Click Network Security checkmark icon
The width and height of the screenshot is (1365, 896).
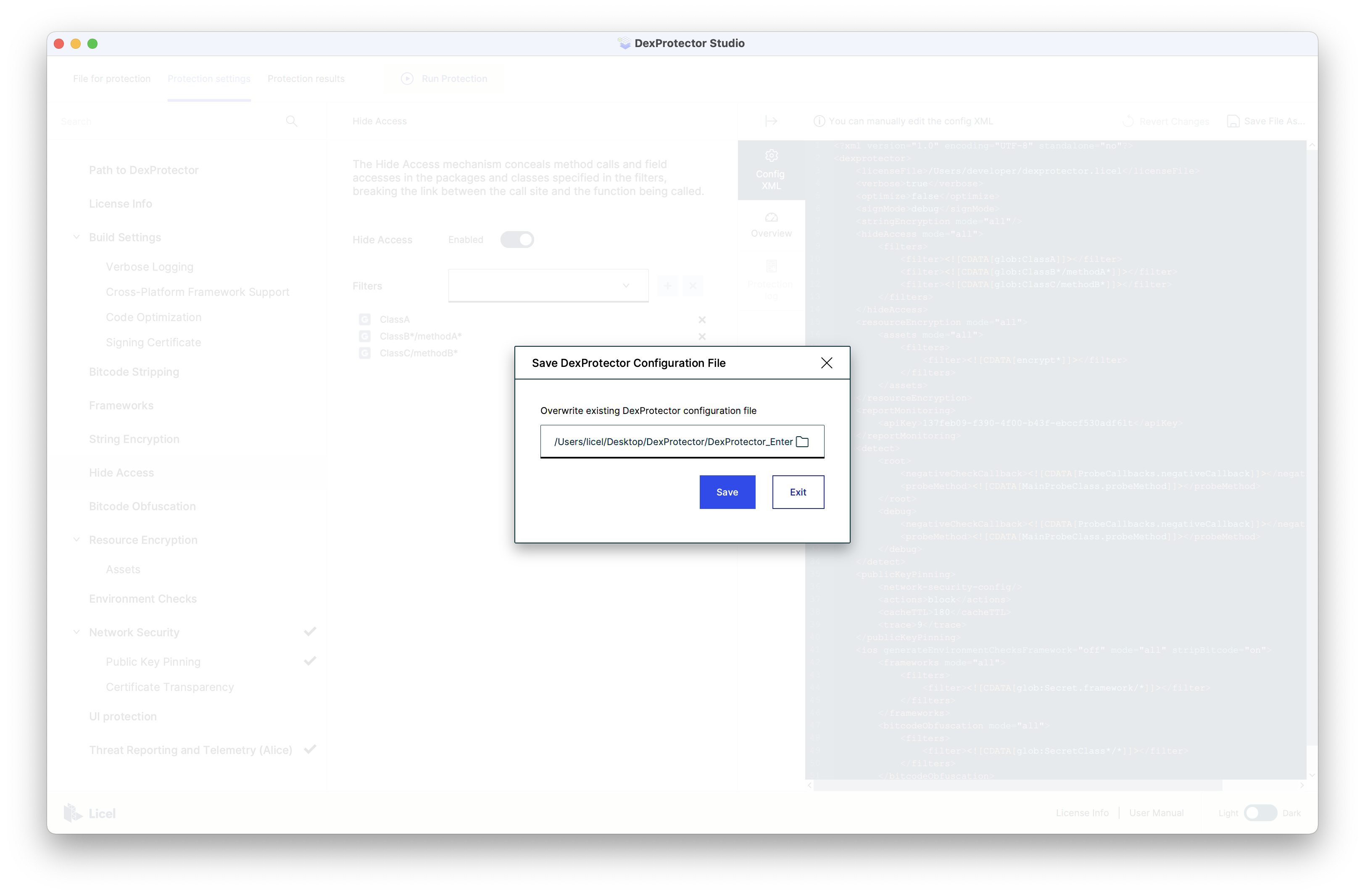[x=310, y=631]
